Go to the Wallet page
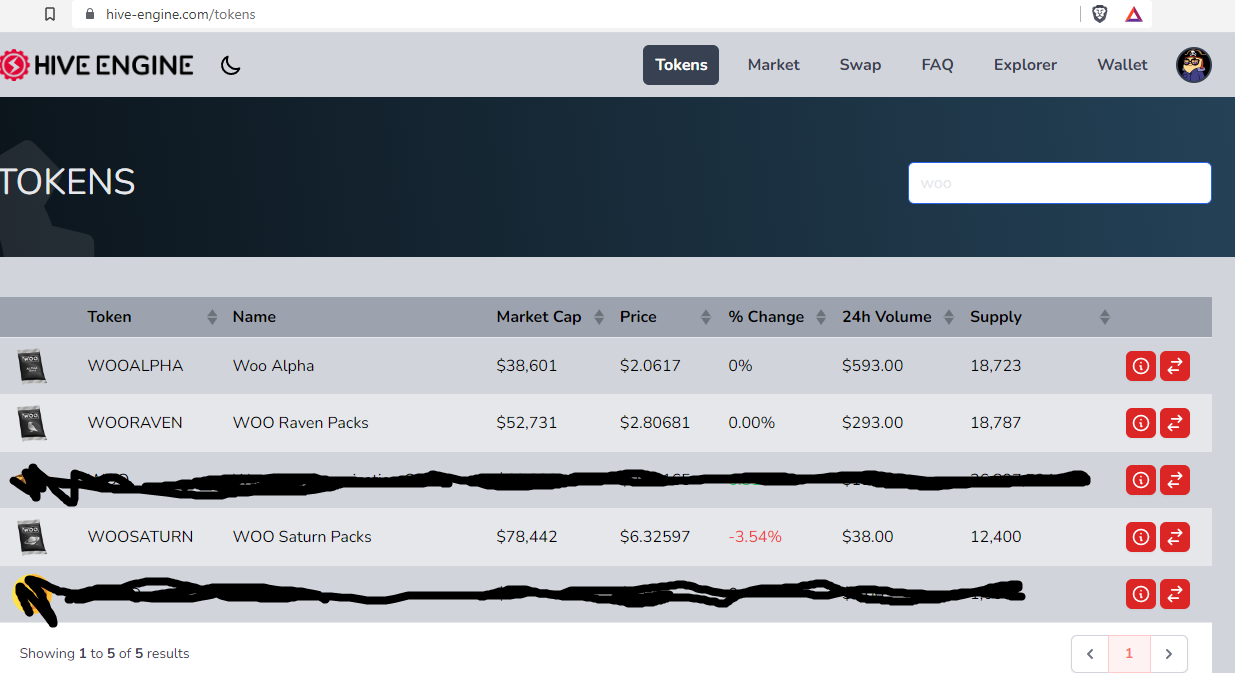This screenshot has width=1235, height=673. [1122, 65]
